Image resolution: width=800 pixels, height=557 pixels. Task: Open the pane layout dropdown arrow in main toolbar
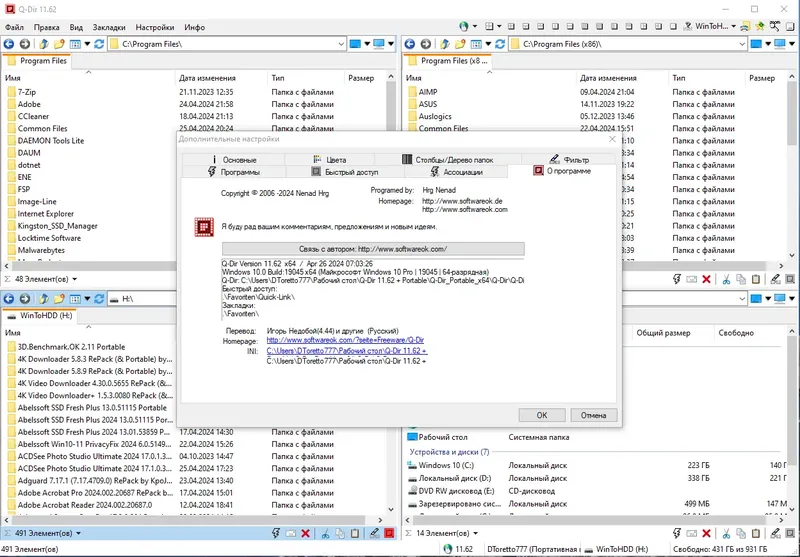[x=499, y=27]
